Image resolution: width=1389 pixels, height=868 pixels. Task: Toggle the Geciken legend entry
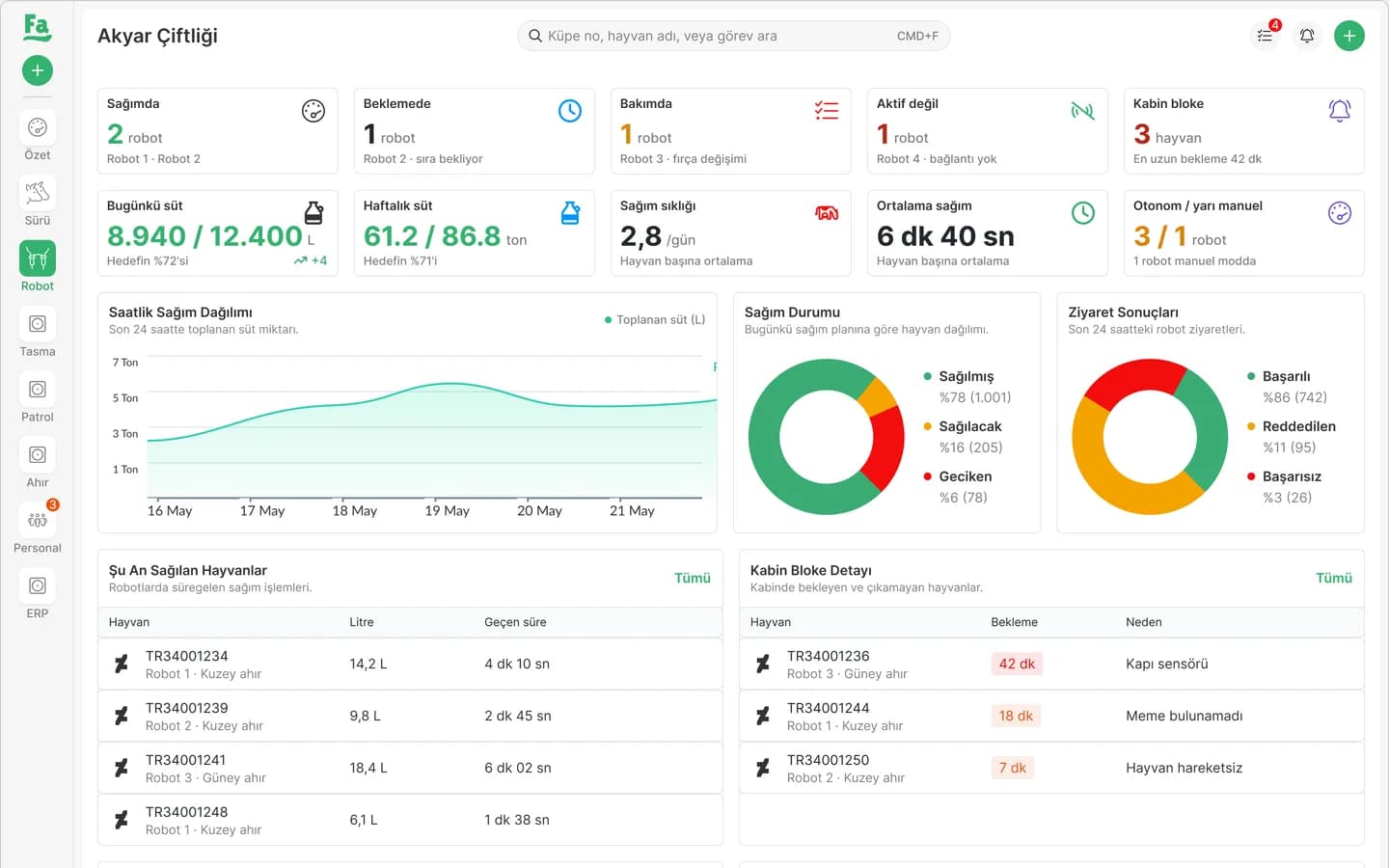958,487
